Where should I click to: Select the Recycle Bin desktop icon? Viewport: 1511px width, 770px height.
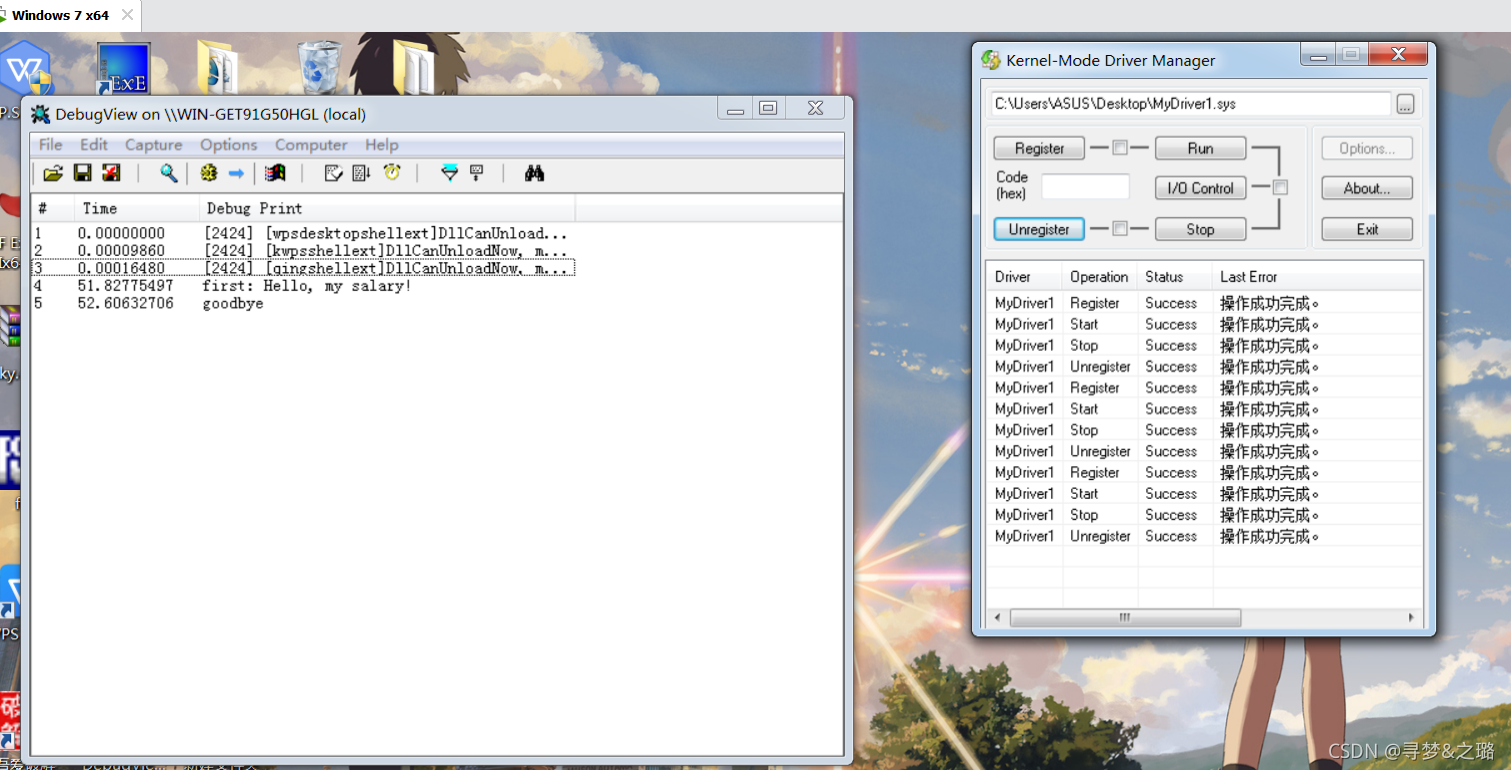[x=320, y=66]
